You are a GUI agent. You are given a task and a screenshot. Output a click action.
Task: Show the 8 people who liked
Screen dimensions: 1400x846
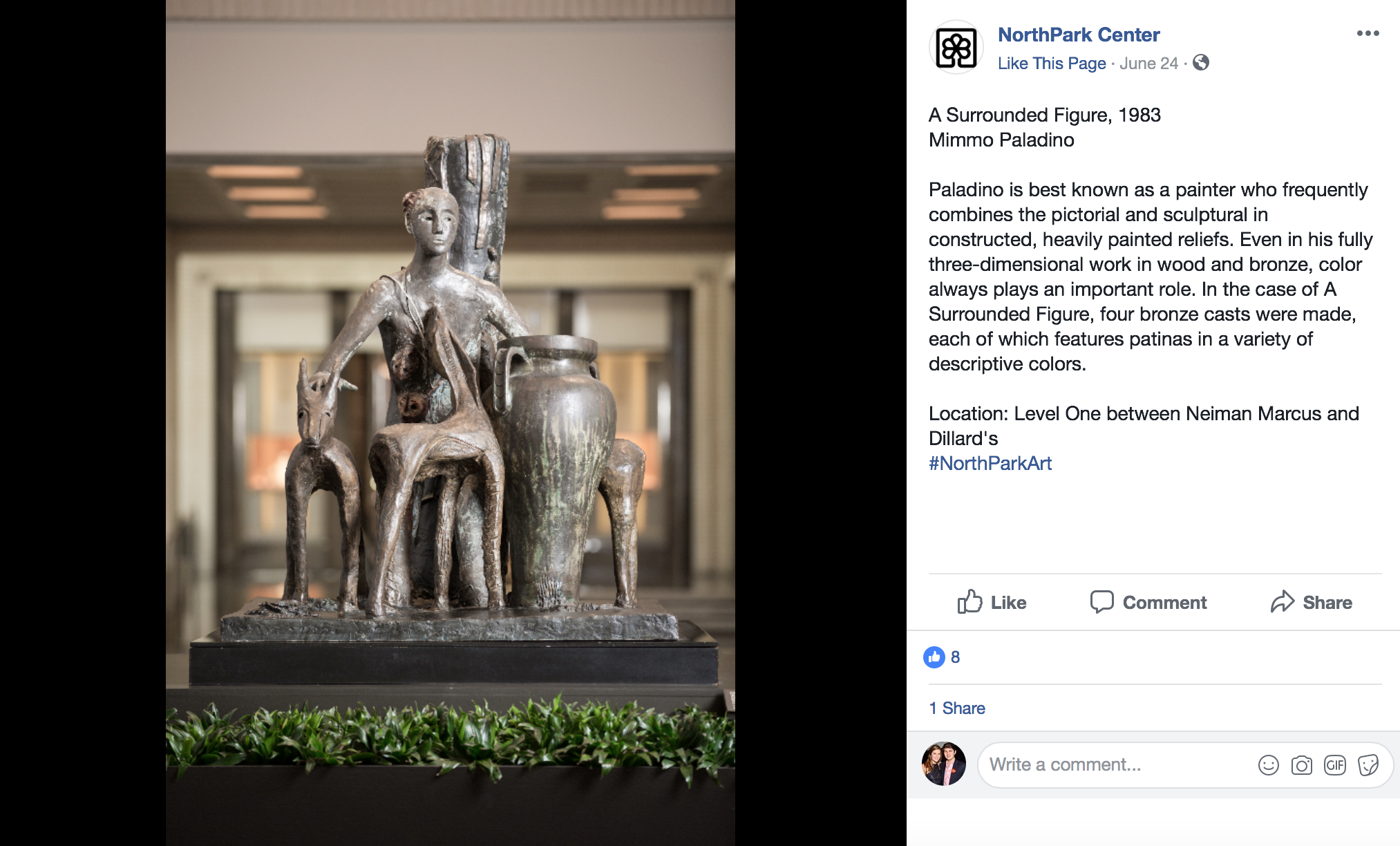955,657
